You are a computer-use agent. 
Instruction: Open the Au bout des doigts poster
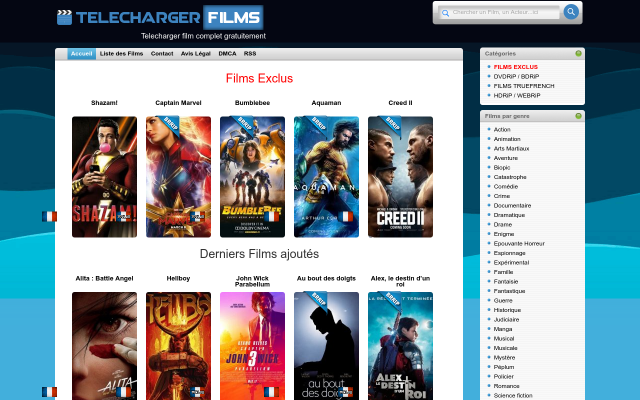click(x=327, y=346)
